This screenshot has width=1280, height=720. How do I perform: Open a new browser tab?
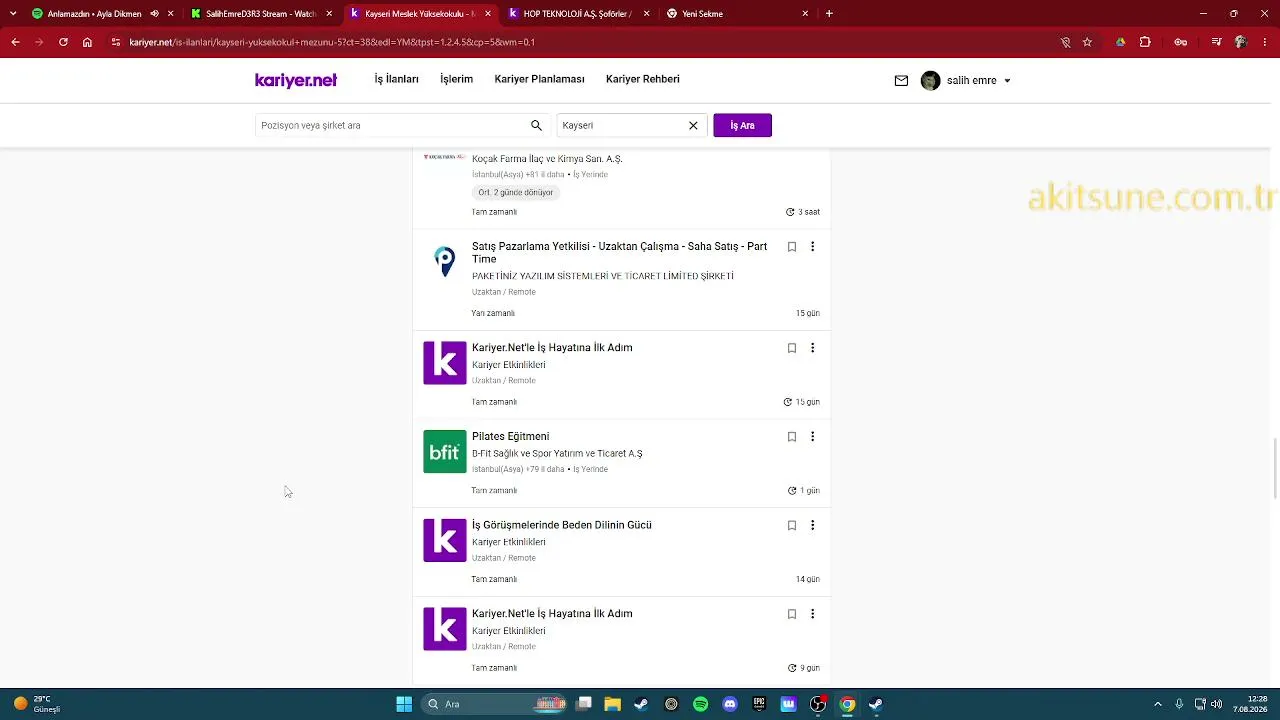[x=829, y=14]
